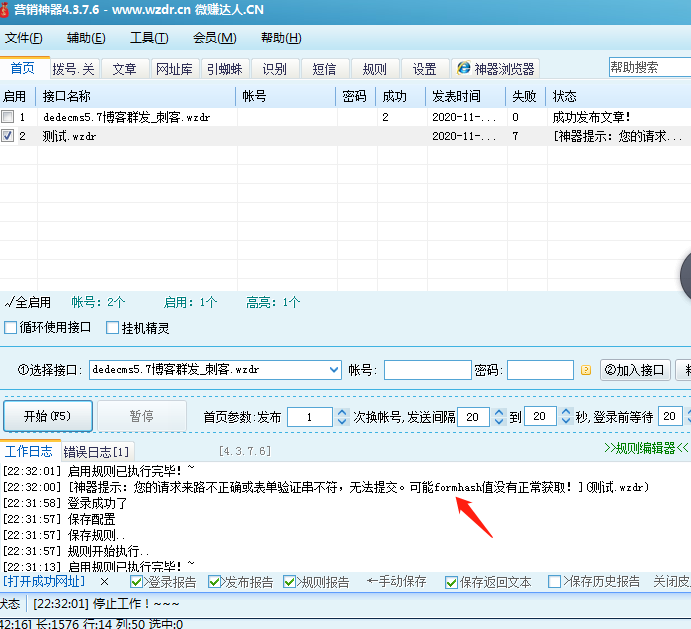Viewport: 691px width, 629px height.
Task: Uncheck the row 2 测试.wzdr checkbox
Action: (7, 136)
